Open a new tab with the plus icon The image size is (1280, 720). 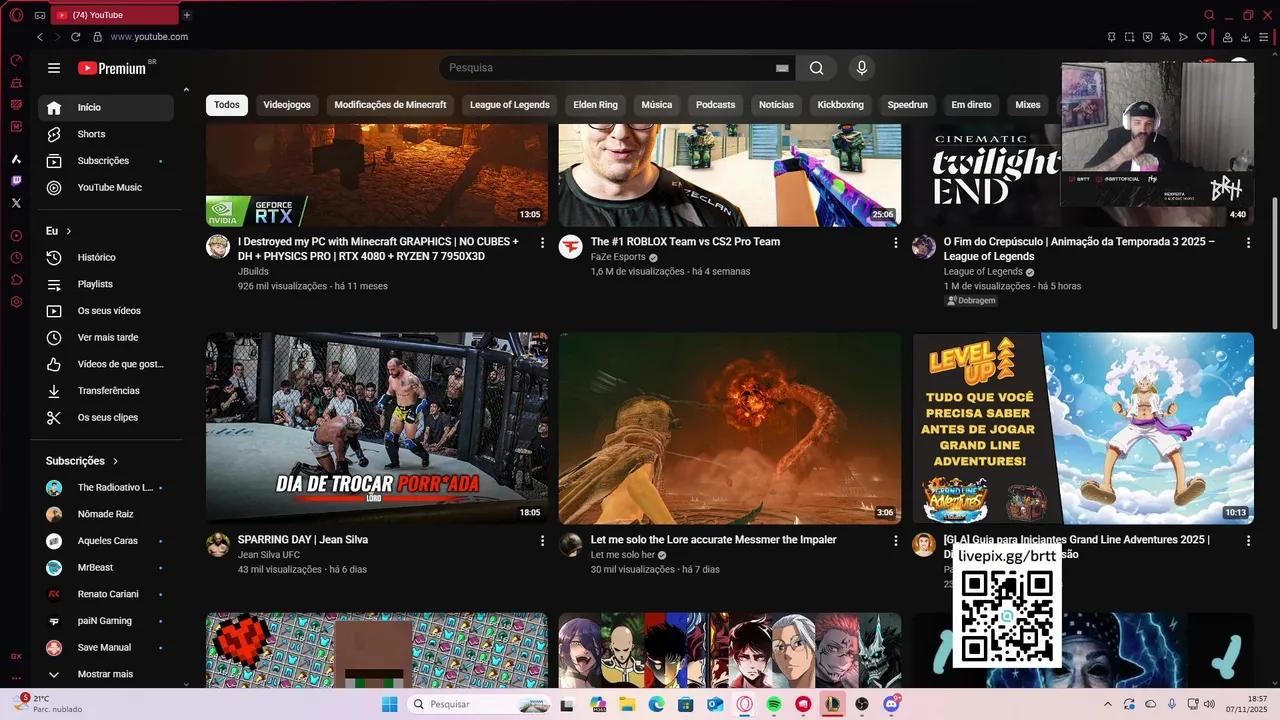(187, 15)
